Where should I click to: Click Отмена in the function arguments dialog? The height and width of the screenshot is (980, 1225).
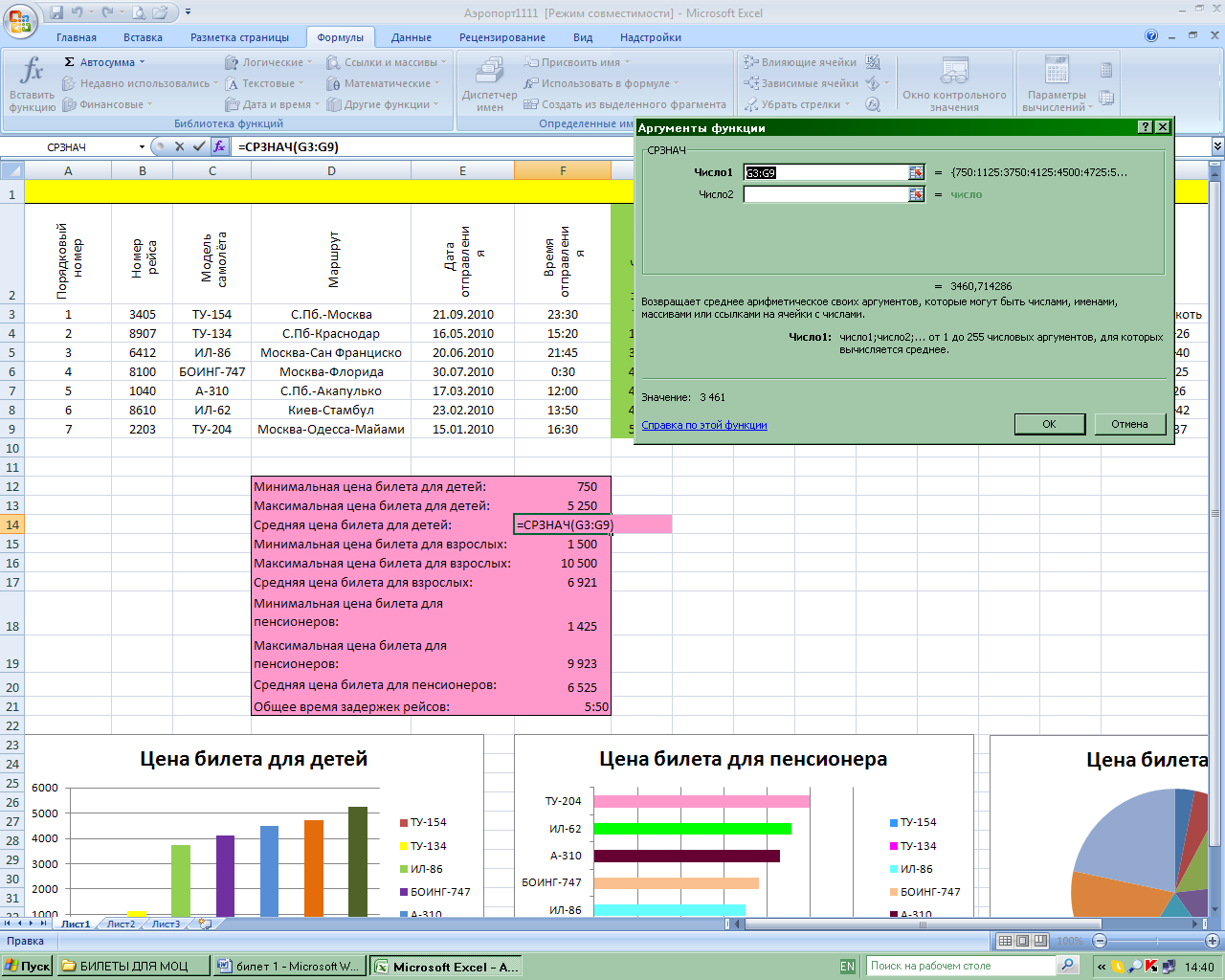coord(1129,424)
